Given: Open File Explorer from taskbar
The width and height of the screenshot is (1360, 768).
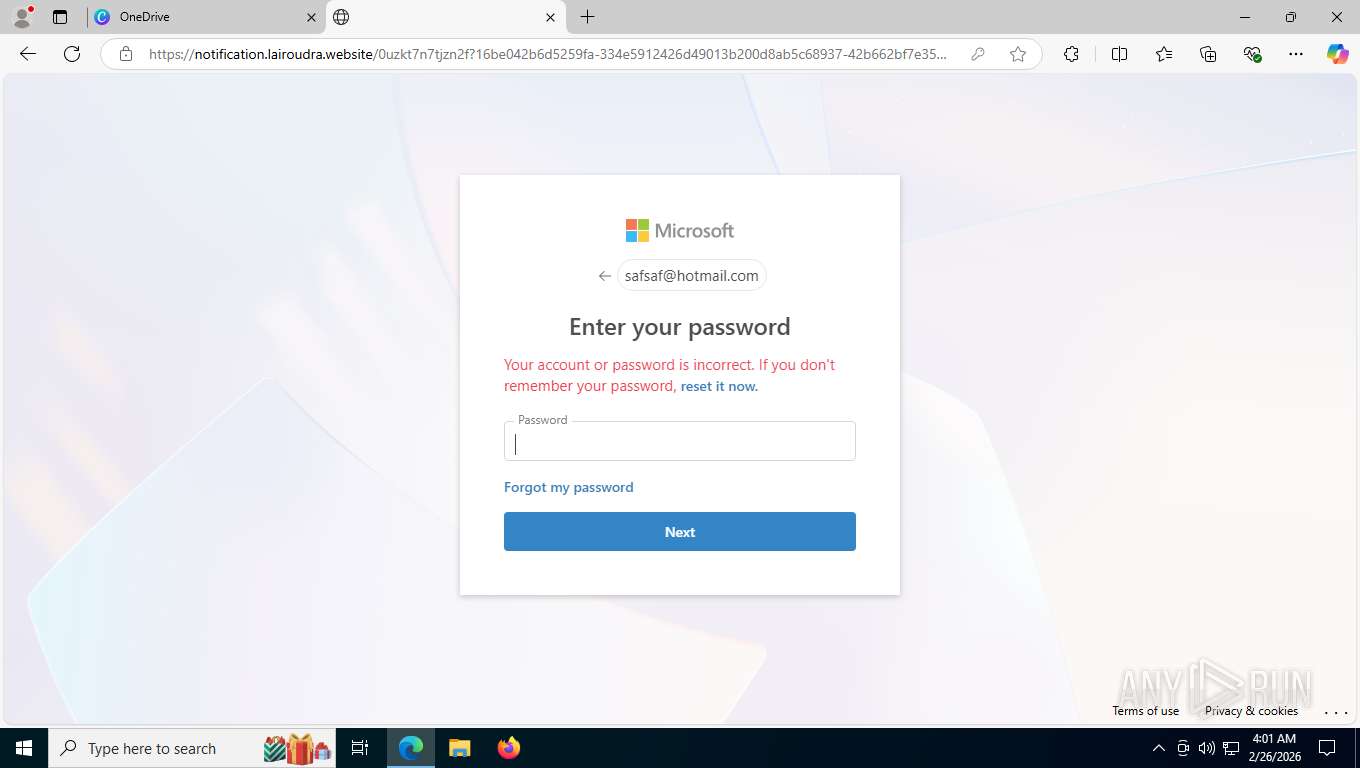Looking at the screenshot, I should 459,748.
